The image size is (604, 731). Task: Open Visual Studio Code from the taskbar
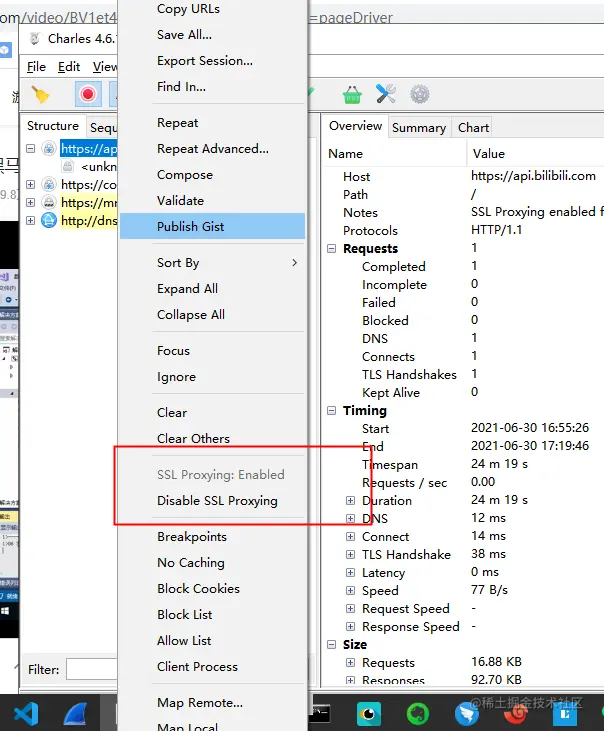coord(26,714)
